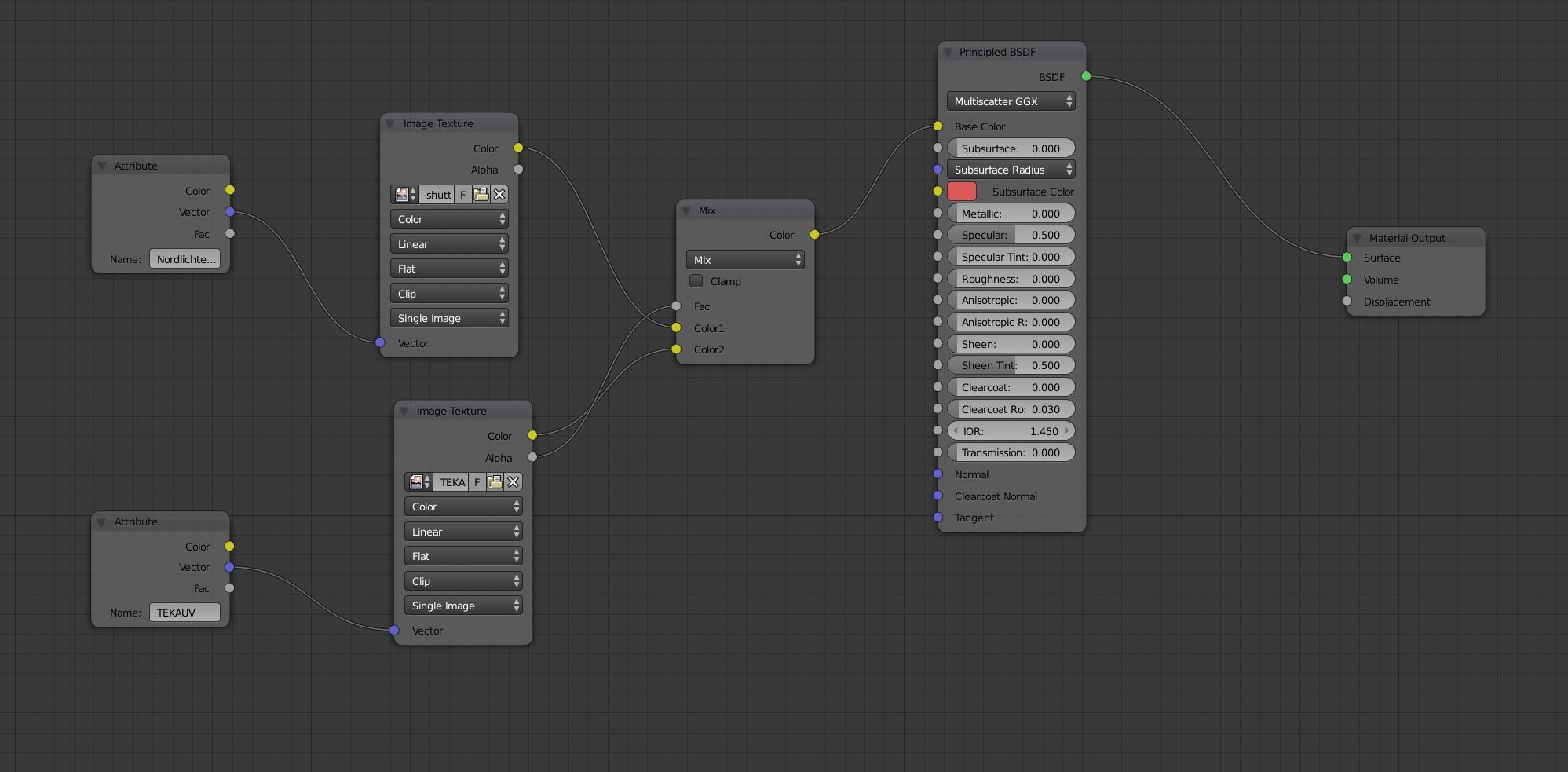Click open-file folder icon in TEKA node

click(495, 482)
